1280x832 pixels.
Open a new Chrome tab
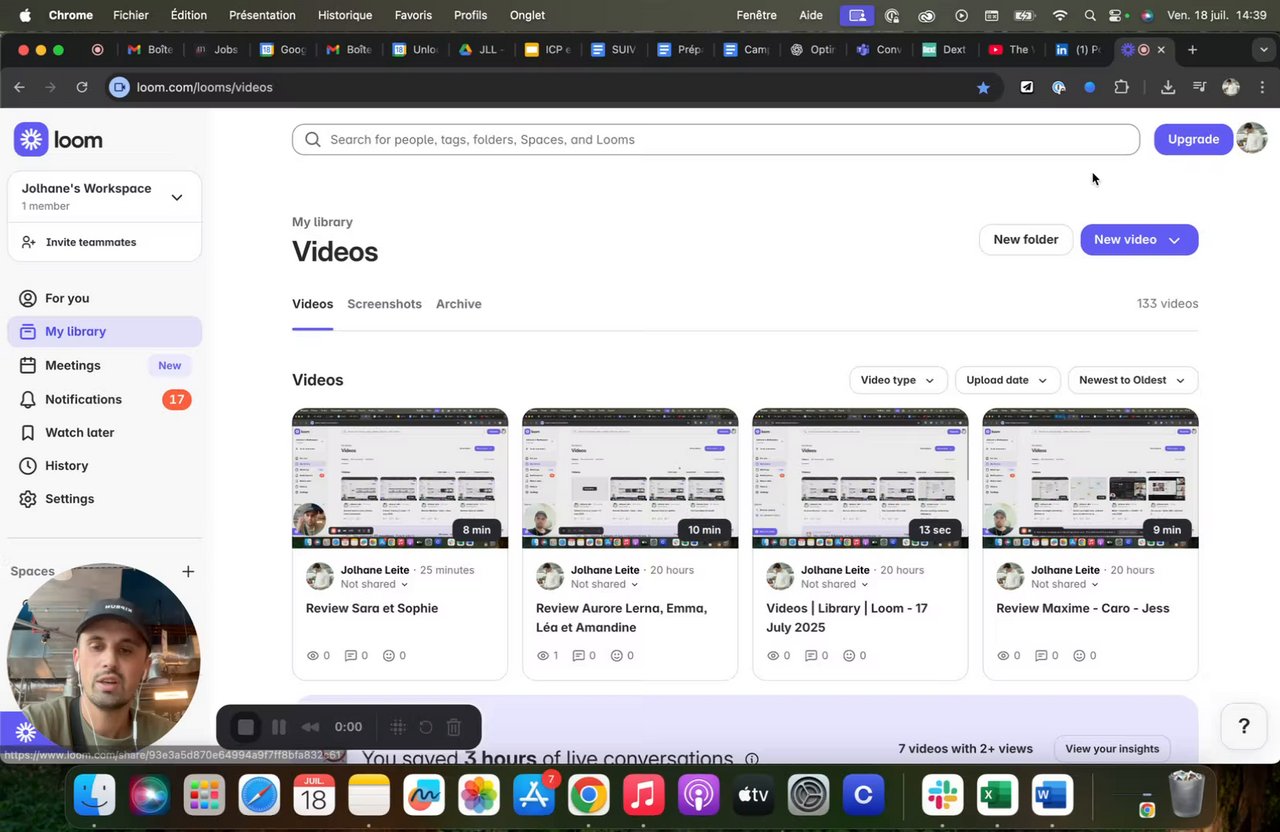(x=1192, y=49)
